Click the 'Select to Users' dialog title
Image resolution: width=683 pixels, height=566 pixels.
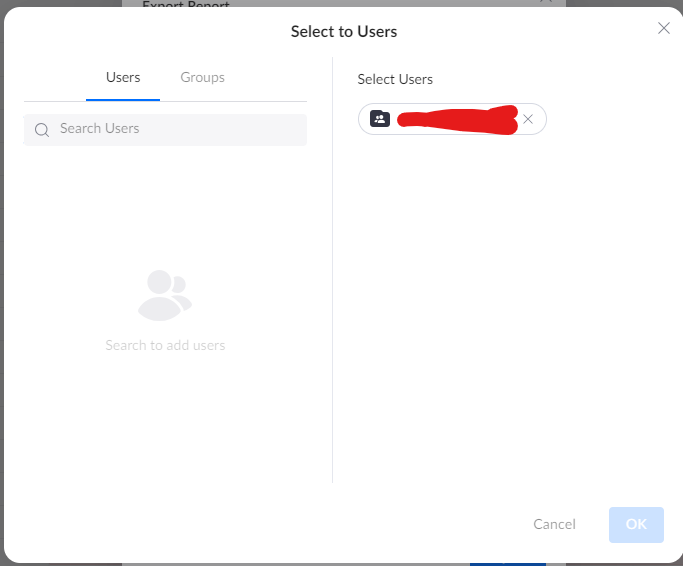tap(343, 32)
